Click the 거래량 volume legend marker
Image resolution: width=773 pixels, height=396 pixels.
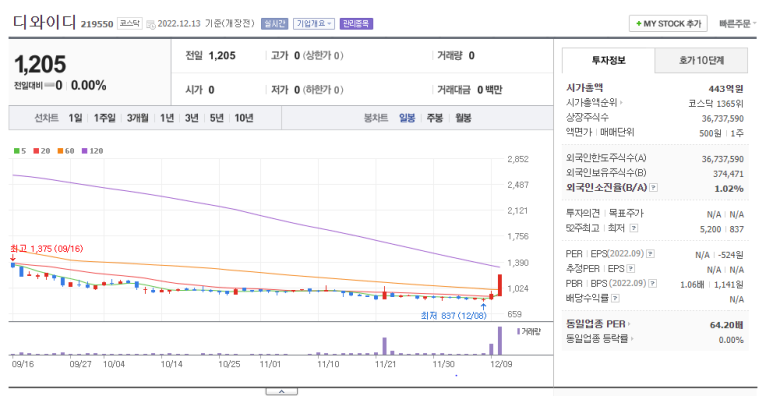click(x=528, y=332)
